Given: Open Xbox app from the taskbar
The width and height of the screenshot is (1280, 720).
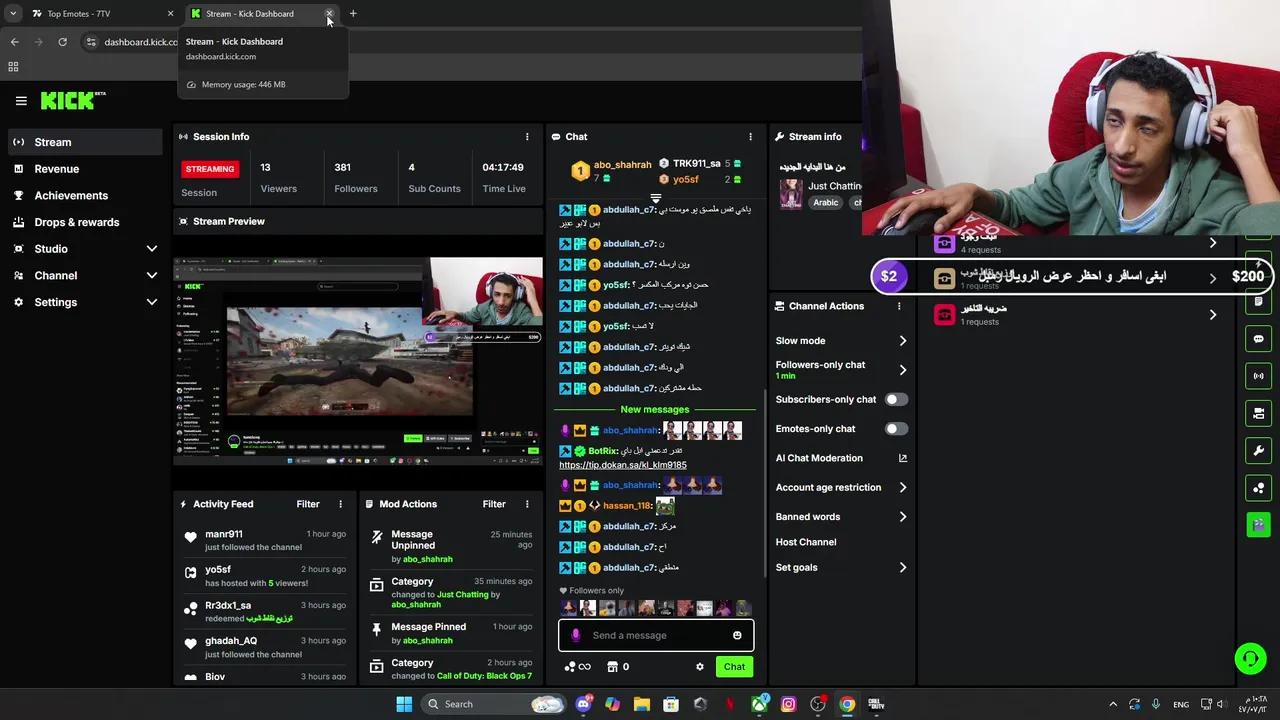Looking at the screenshot, I should point(760,704).
